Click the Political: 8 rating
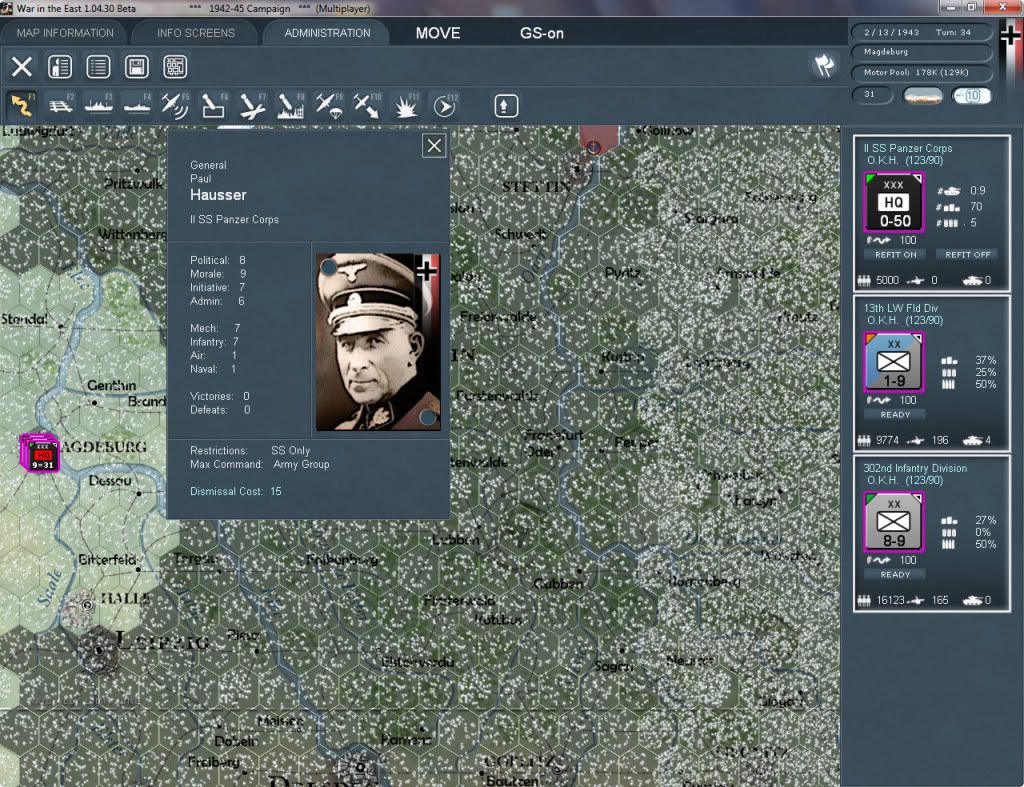 click(218, 260)
